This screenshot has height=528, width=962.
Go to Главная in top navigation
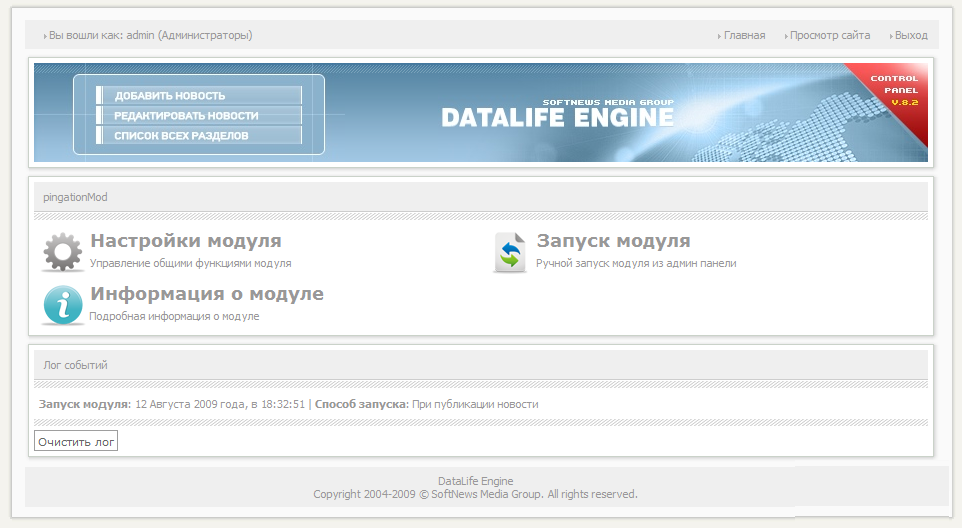coord(744,36)
